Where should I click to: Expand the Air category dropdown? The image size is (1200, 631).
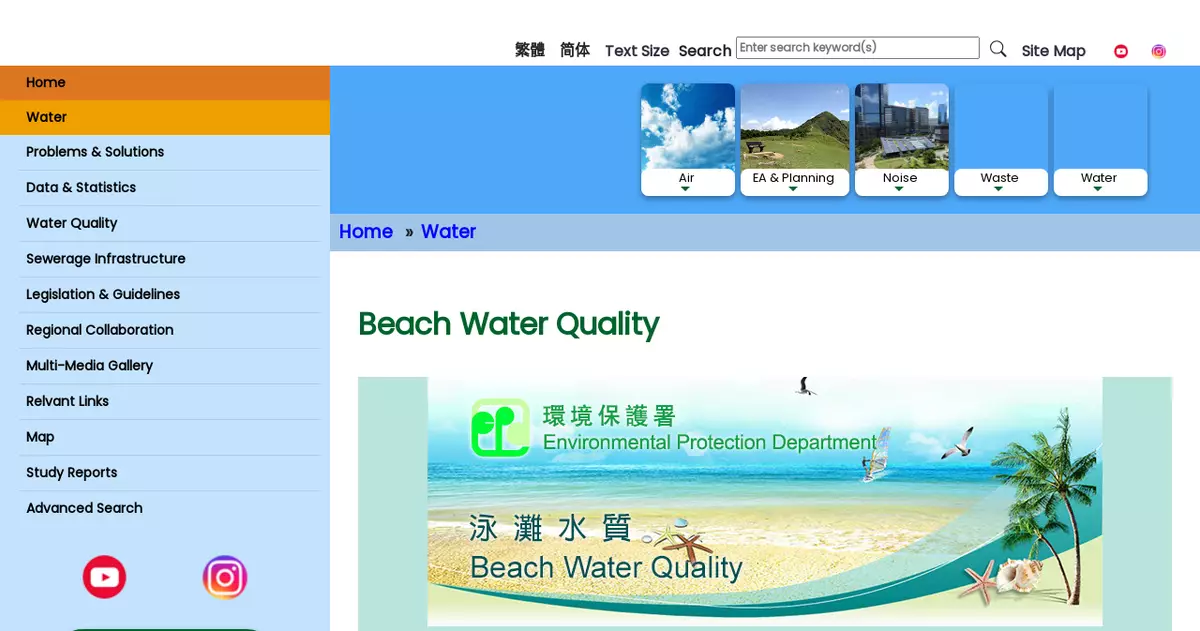[687, 182]
